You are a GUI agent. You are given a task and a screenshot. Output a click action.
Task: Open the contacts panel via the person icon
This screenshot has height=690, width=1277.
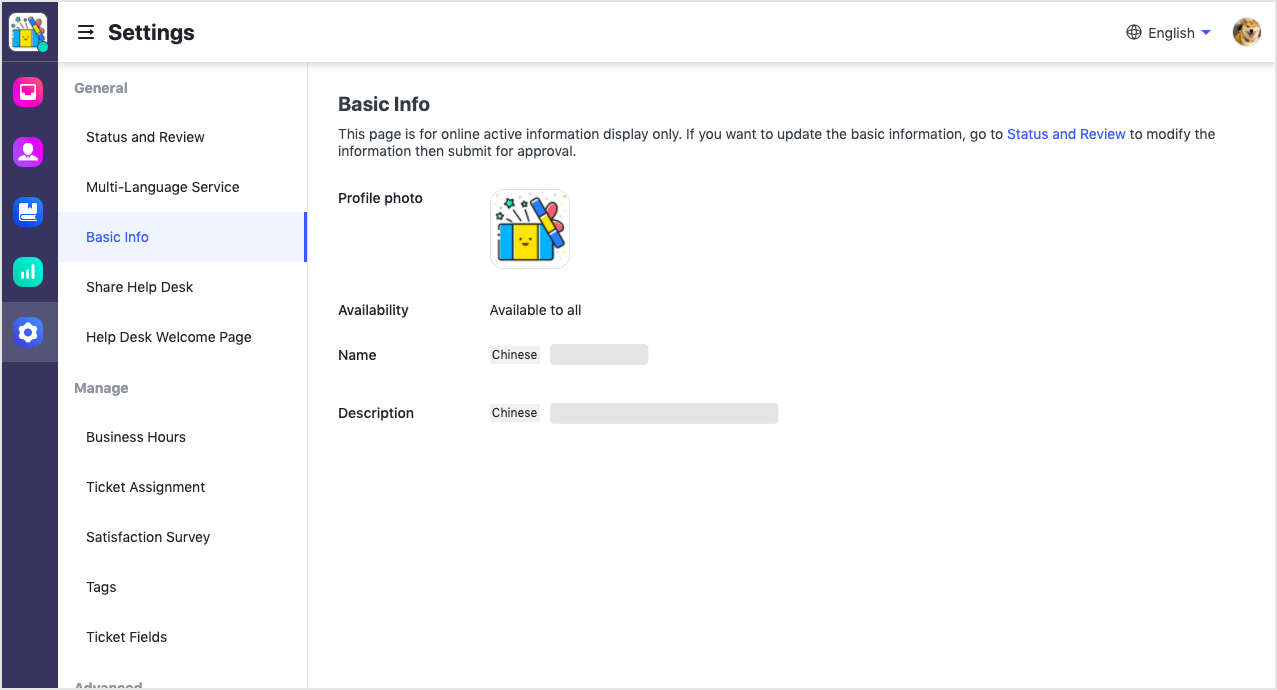[28, 152]
